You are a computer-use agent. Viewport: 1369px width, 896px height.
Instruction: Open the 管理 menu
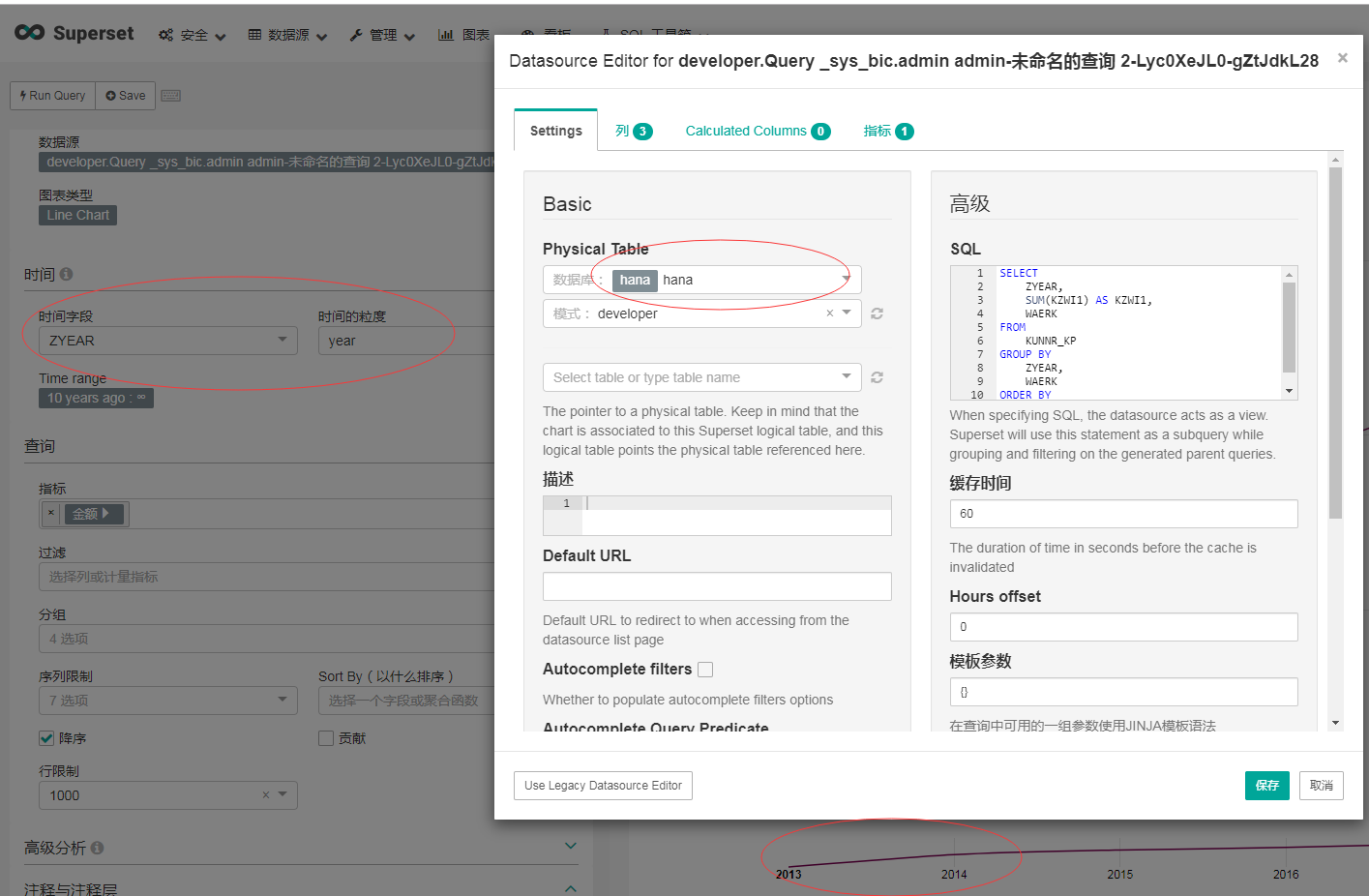click(382, 36)
